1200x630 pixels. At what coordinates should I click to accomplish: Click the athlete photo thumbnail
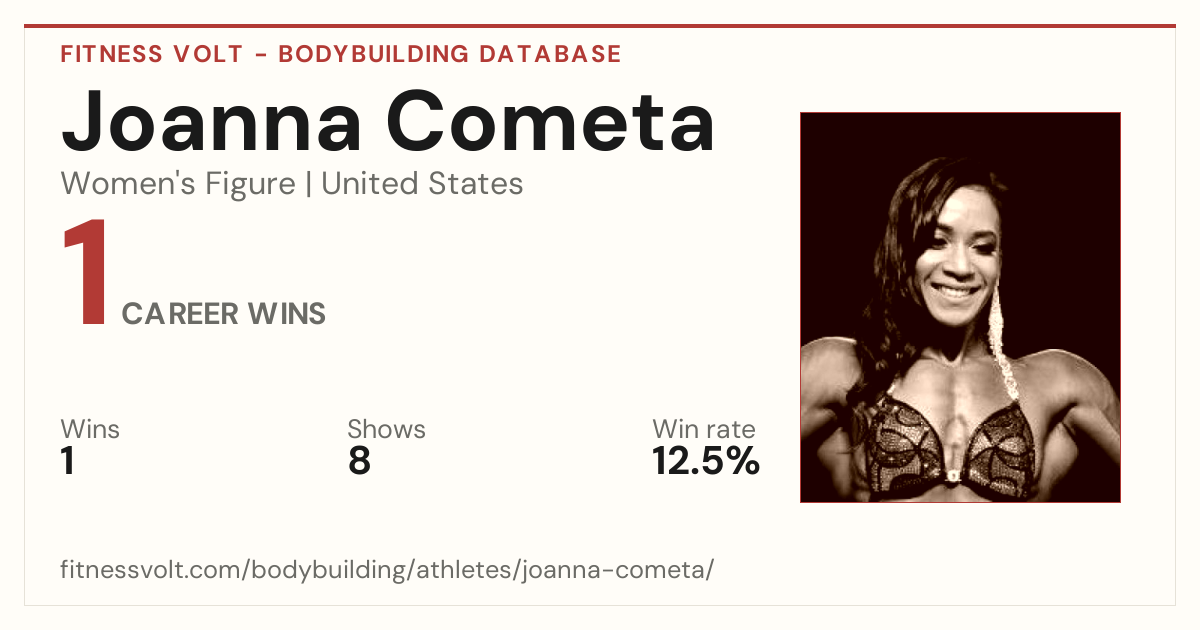pos(960,307)
